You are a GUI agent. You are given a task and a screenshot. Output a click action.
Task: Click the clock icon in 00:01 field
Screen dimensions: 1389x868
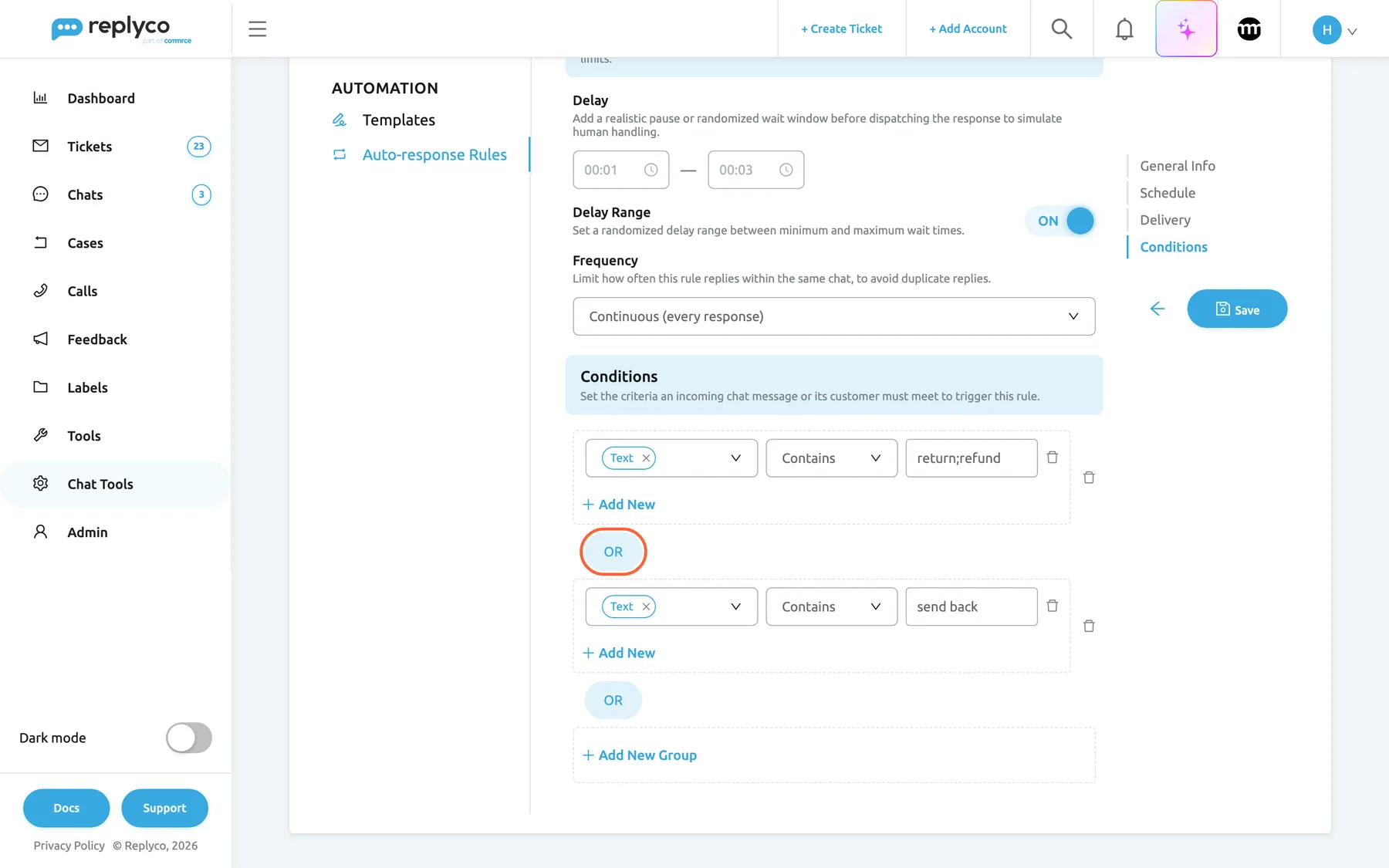click(x=651, y=170)
